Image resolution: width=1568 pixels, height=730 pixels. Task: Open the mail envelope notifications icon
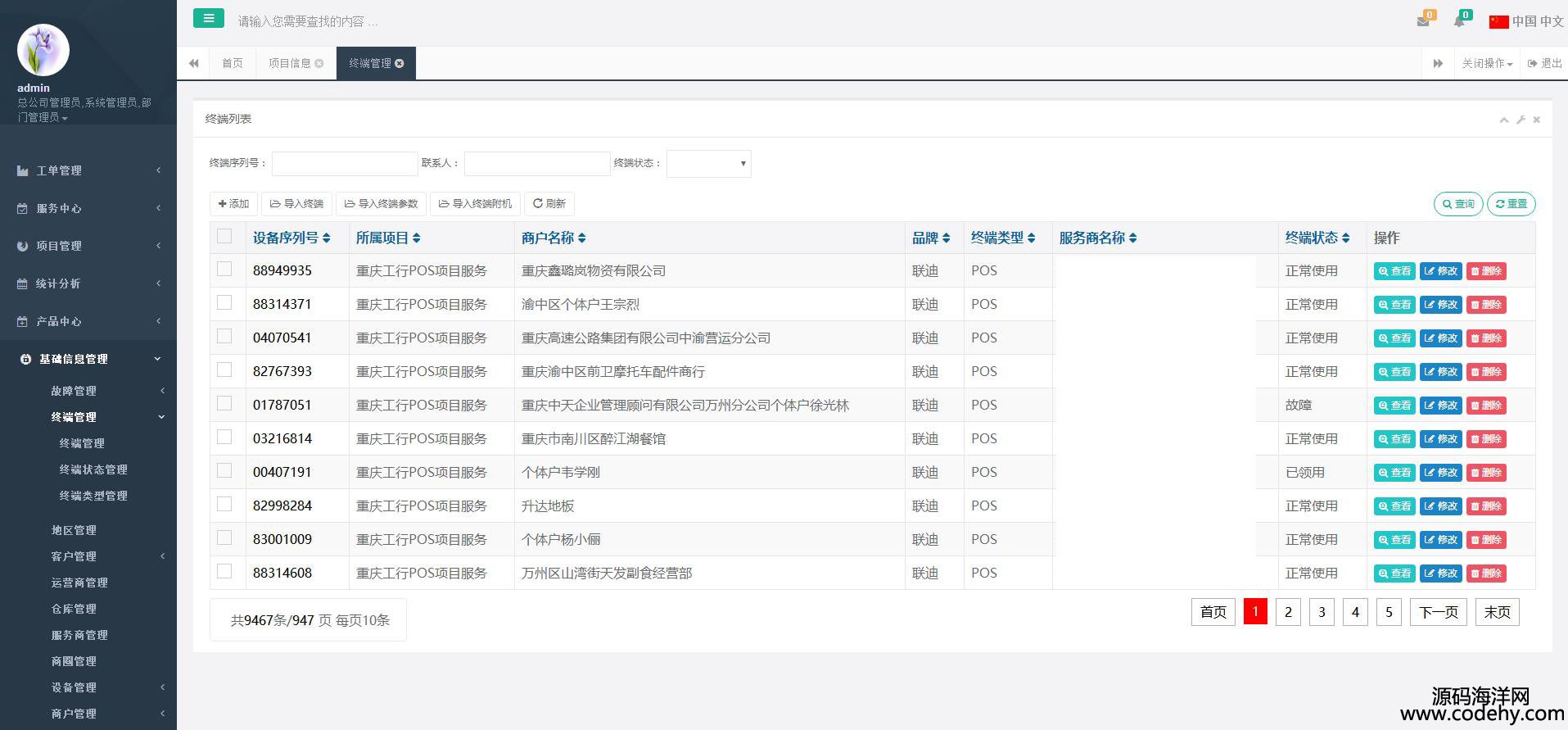1423,21
